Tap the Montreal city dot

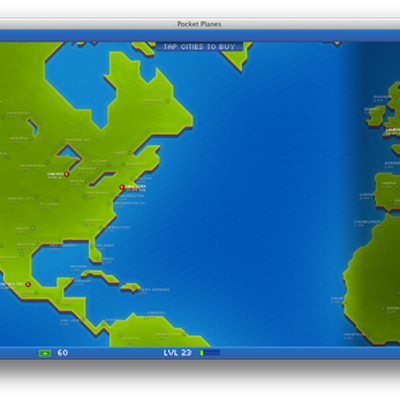pos(123,164)
